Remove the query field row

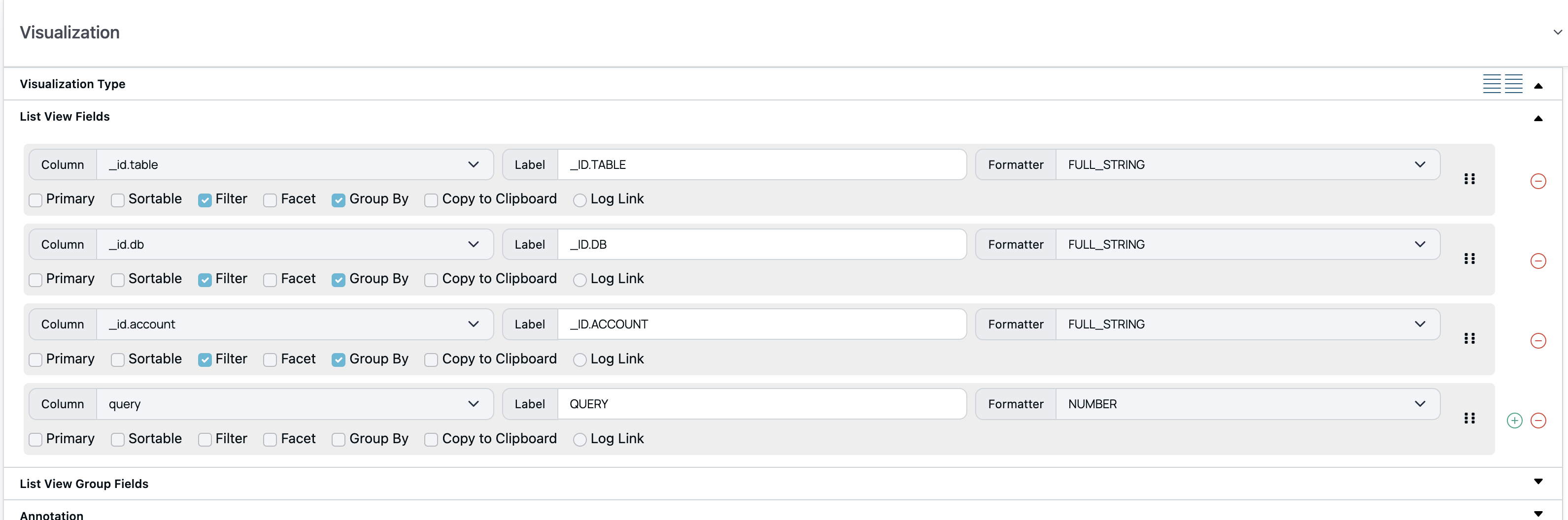point(1537,420)
